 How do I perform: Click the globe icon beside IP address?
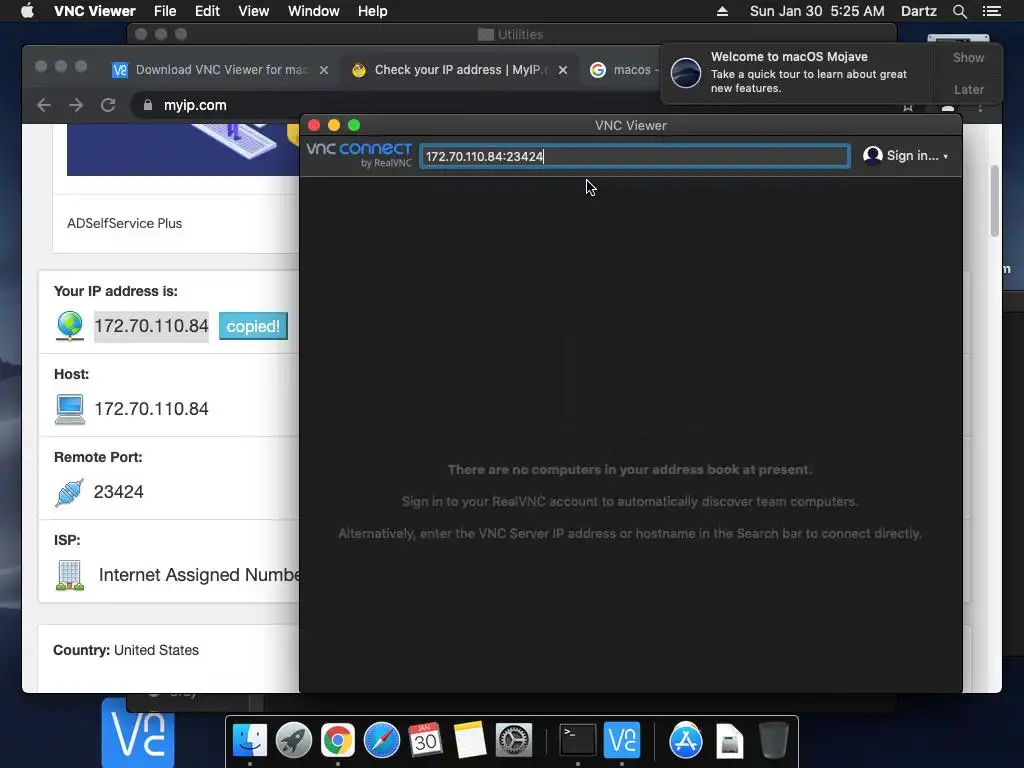70,326
